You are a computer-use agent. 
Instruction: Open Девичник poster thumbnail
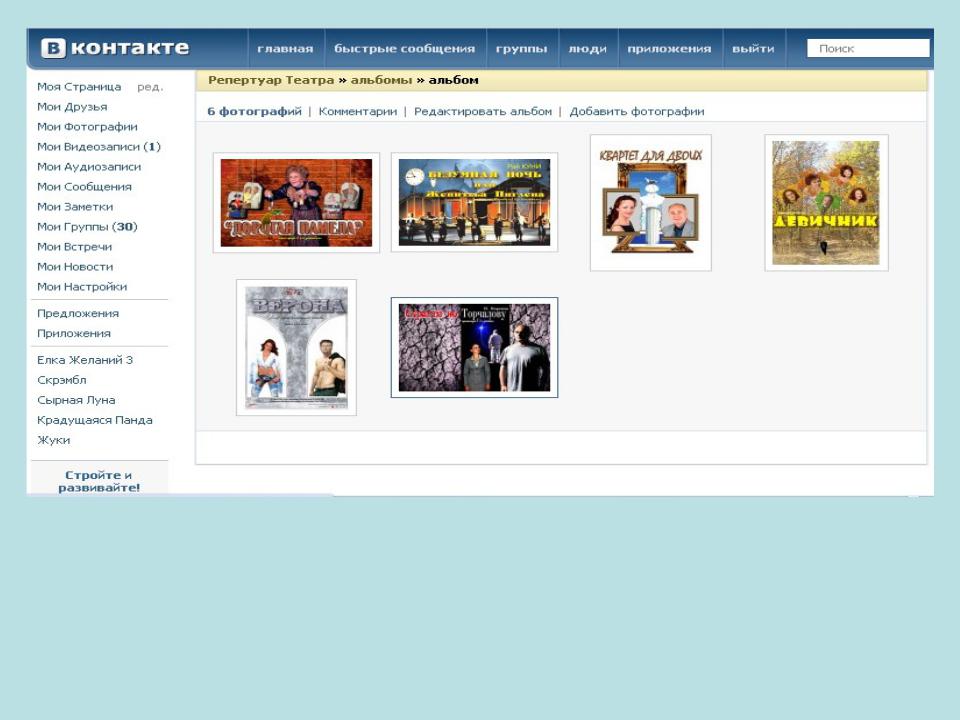(x=827, y=203)
